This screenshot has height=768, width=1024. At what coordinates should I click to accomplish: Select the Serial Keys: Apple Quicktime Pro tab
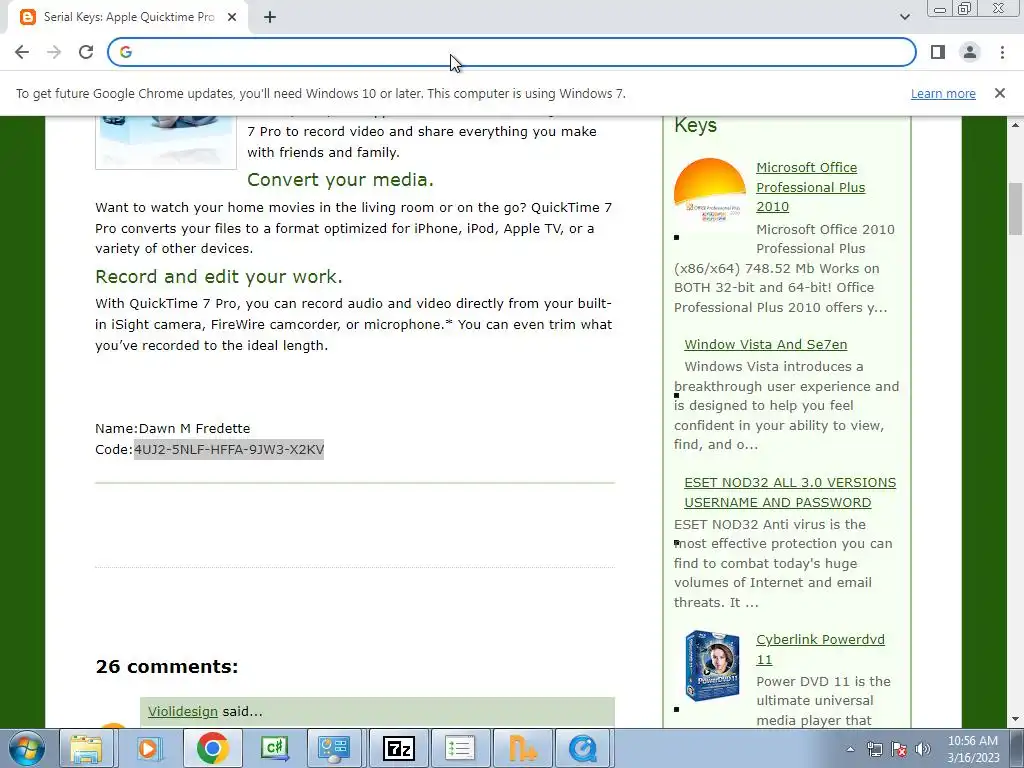[129, 17]
